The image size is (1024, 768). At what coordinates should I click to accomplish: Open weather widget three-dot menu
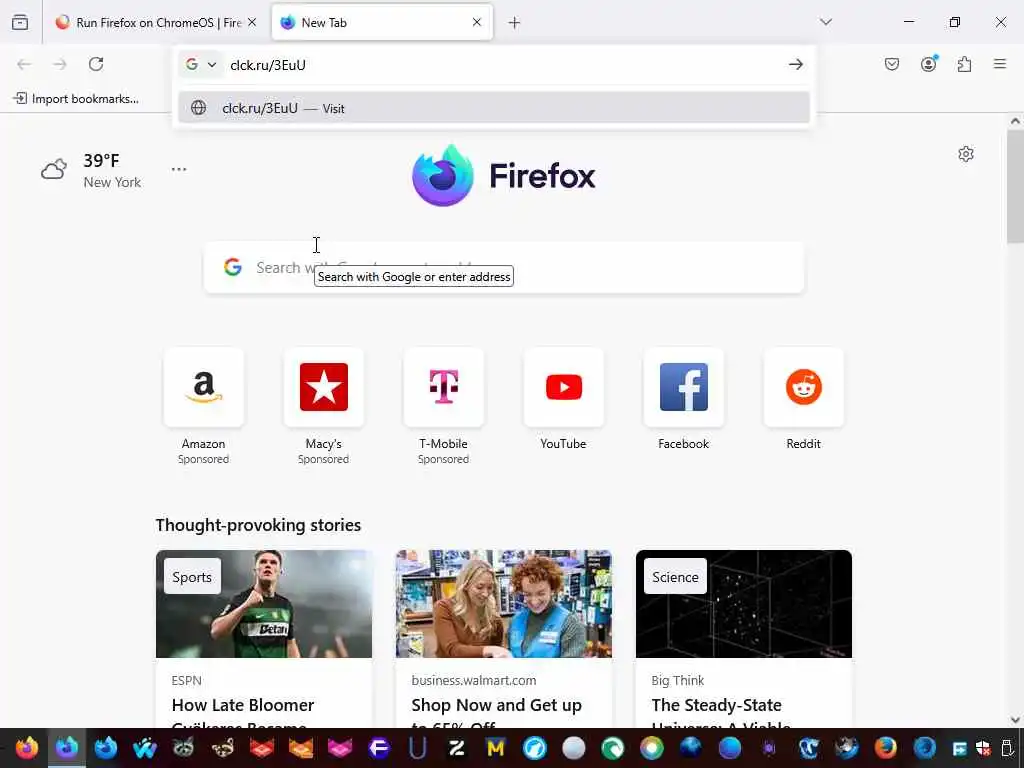coord(179,169)
